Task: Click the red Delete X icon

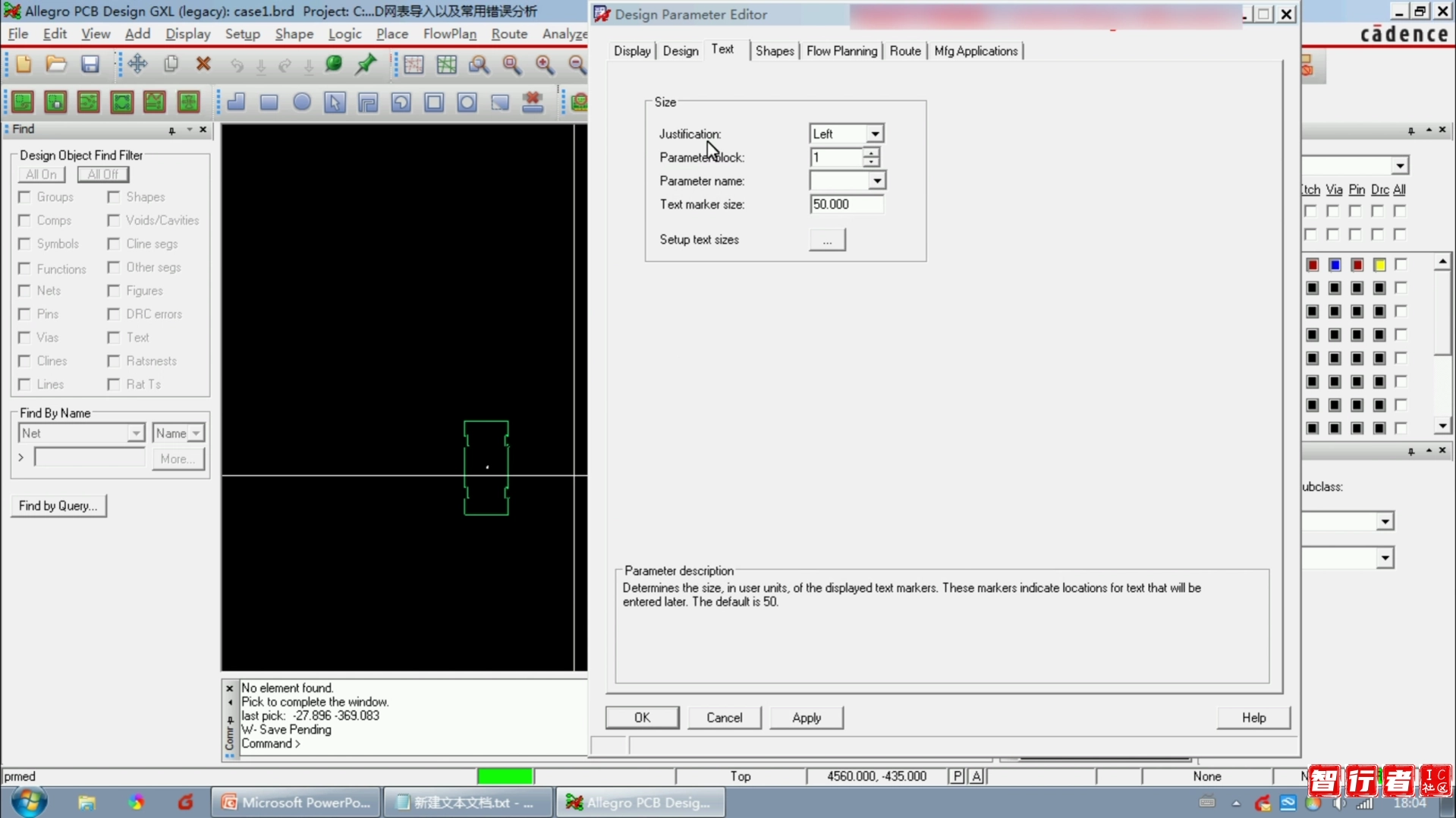Action: (203, 64)
